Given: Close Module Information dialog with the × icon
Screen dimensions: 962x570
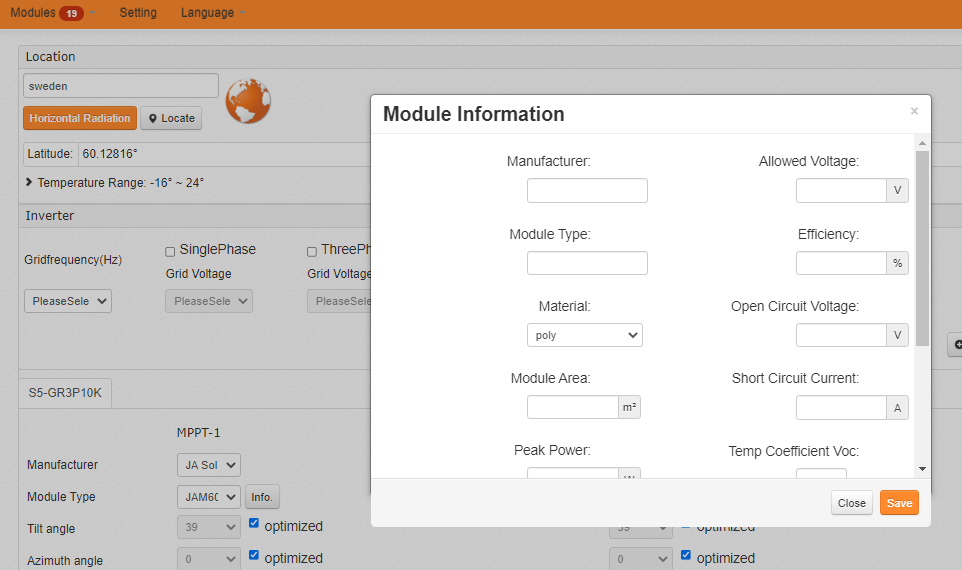Looking at the screenshot, I should tap(914, 111).
